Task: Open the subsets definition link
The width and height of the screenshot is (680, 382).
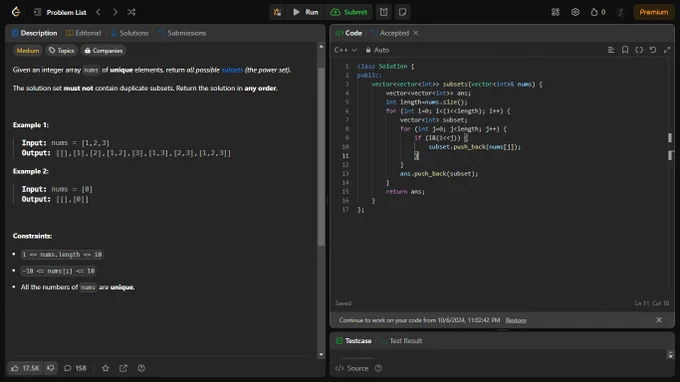Action: 232,70
